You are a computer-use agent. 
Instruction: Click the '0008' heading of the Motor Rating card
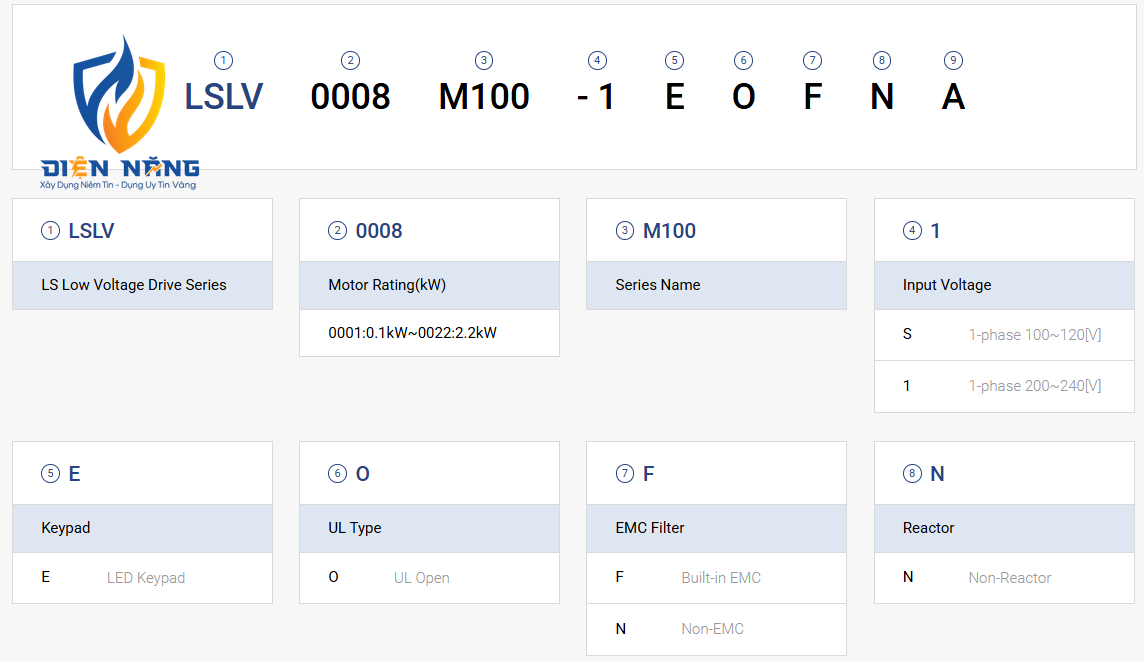click(379, 231)
